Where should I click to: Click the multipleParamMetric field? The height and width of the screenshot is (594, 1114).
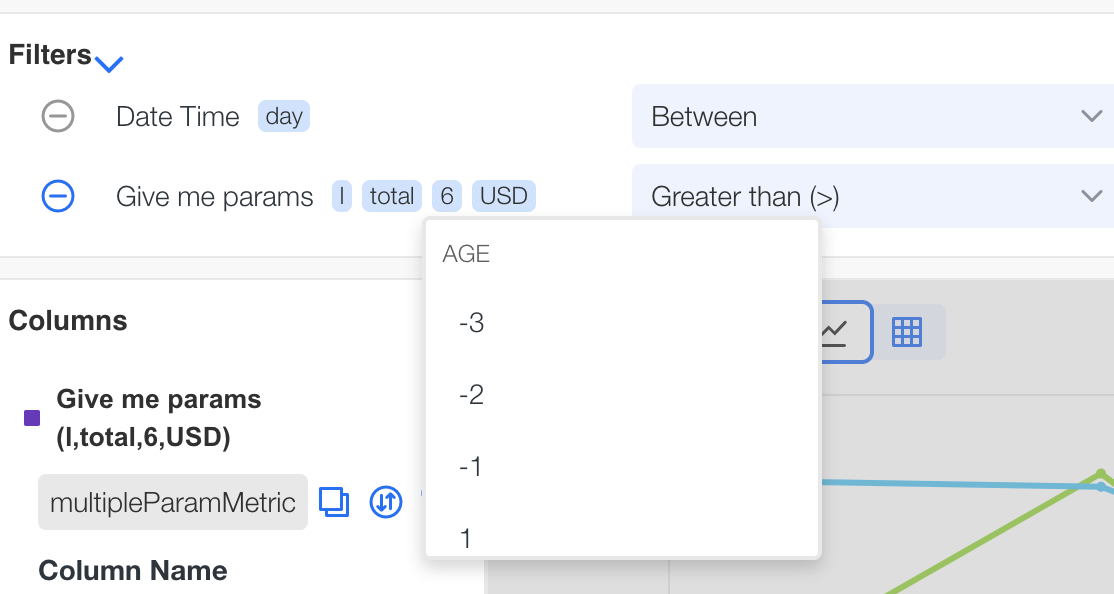tap(173, 502)
